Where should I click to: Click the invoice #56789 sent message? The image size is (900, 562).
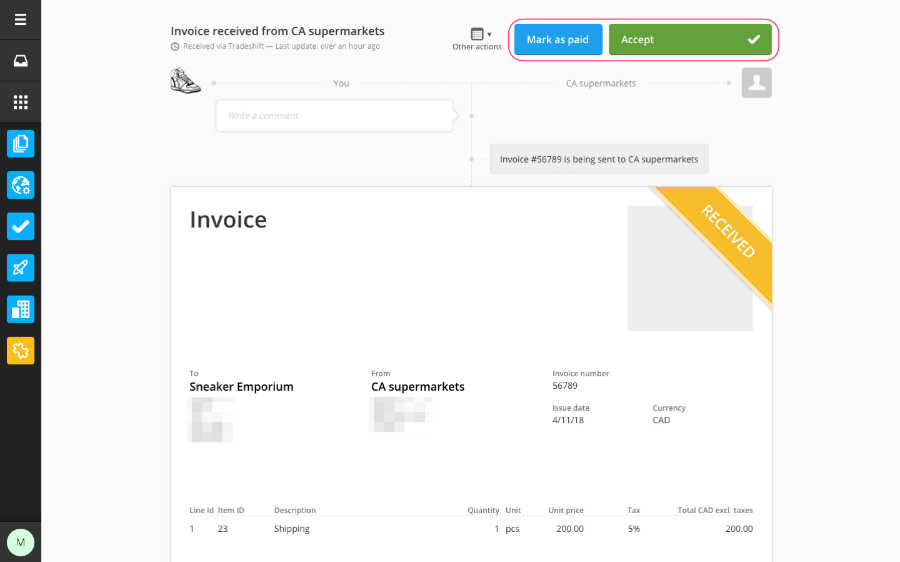click(599, 159)
